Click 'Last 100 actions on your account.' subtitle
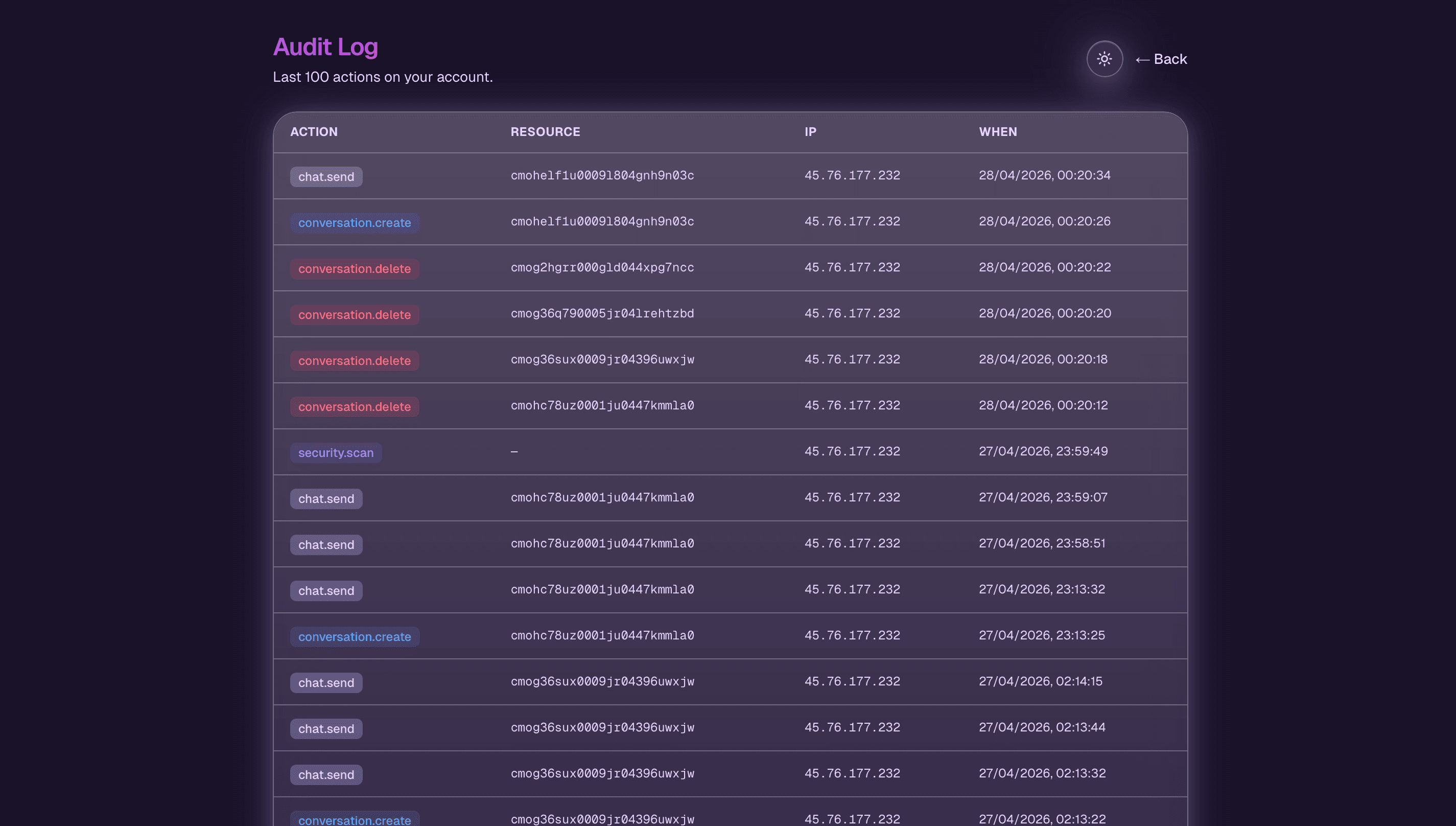The image size is (1456, 826). [x=383, y=77]
